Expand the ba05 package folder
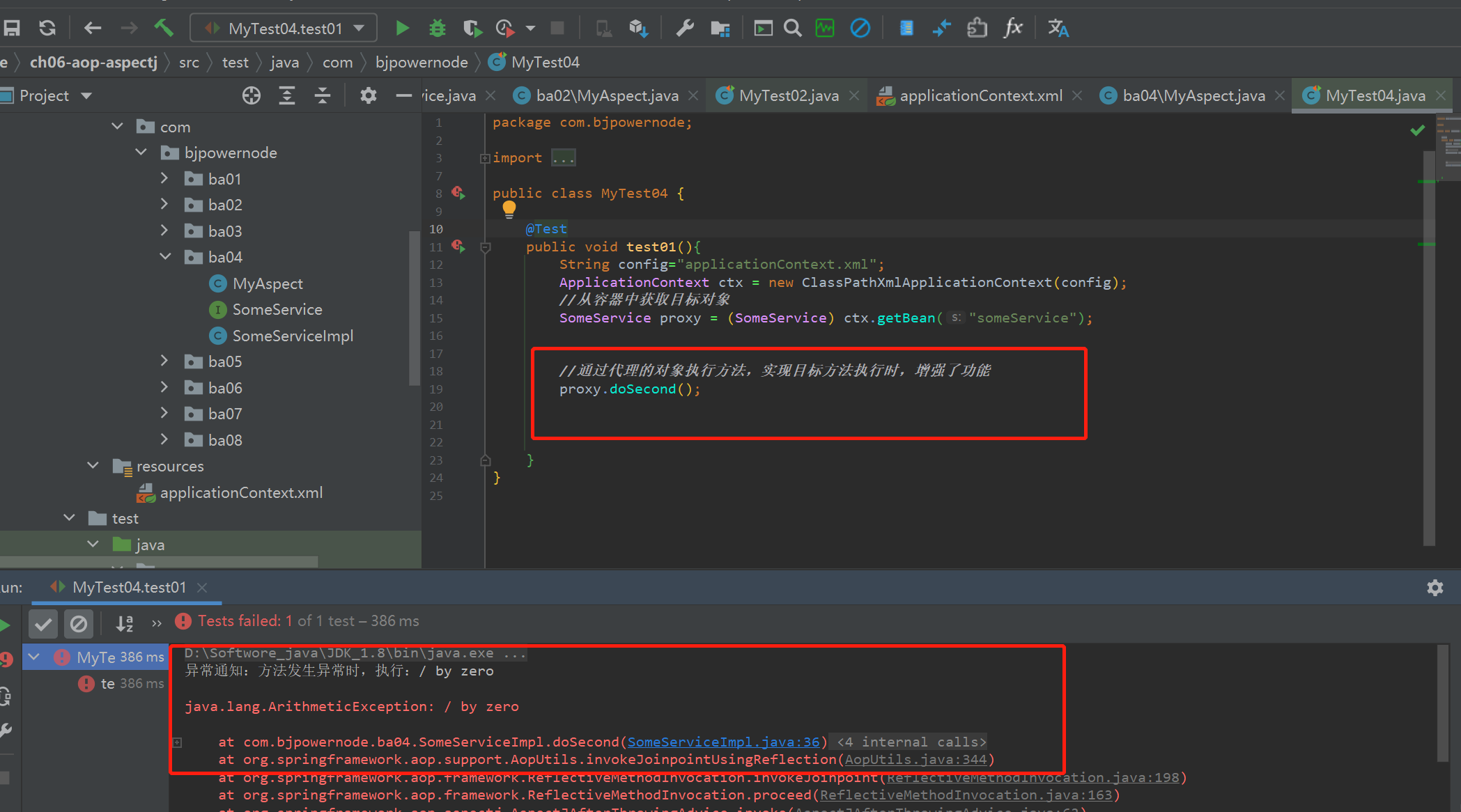This screenshot has width=1461, height=812. (164, 361)
